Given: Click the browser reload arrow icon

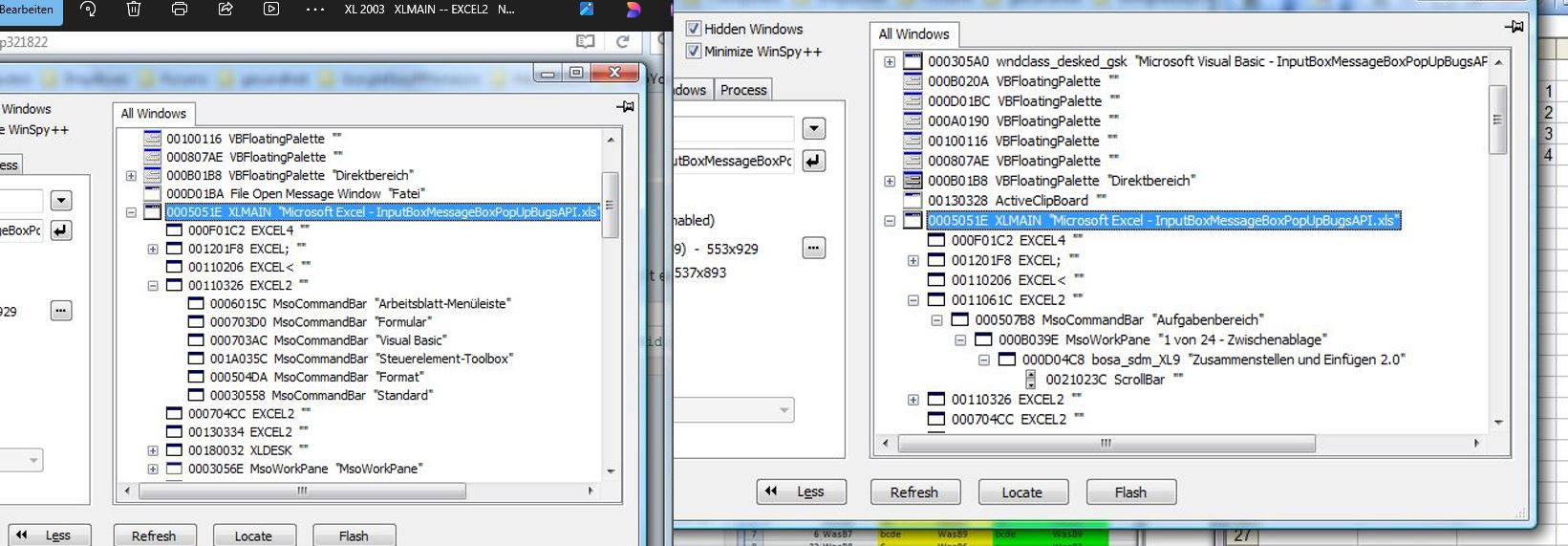Looking at the screenshot, I should [x=623, y=42].
